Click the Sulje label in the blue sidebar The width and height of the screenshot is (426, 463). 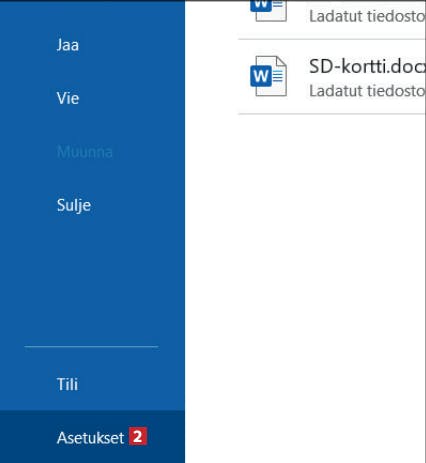coord(74,205)
